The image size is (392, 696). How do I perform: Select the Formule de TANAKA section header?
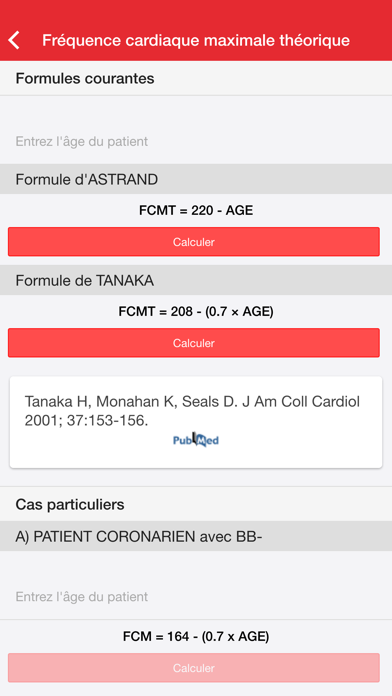196,280
